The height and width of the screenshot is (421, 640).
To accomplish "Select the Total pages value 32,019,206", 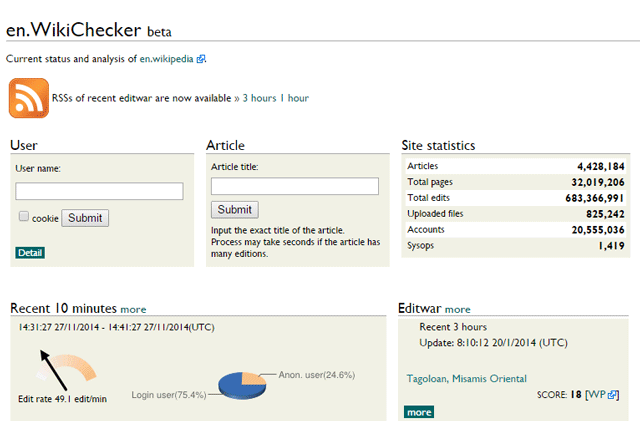I will [x=598, y=182].
